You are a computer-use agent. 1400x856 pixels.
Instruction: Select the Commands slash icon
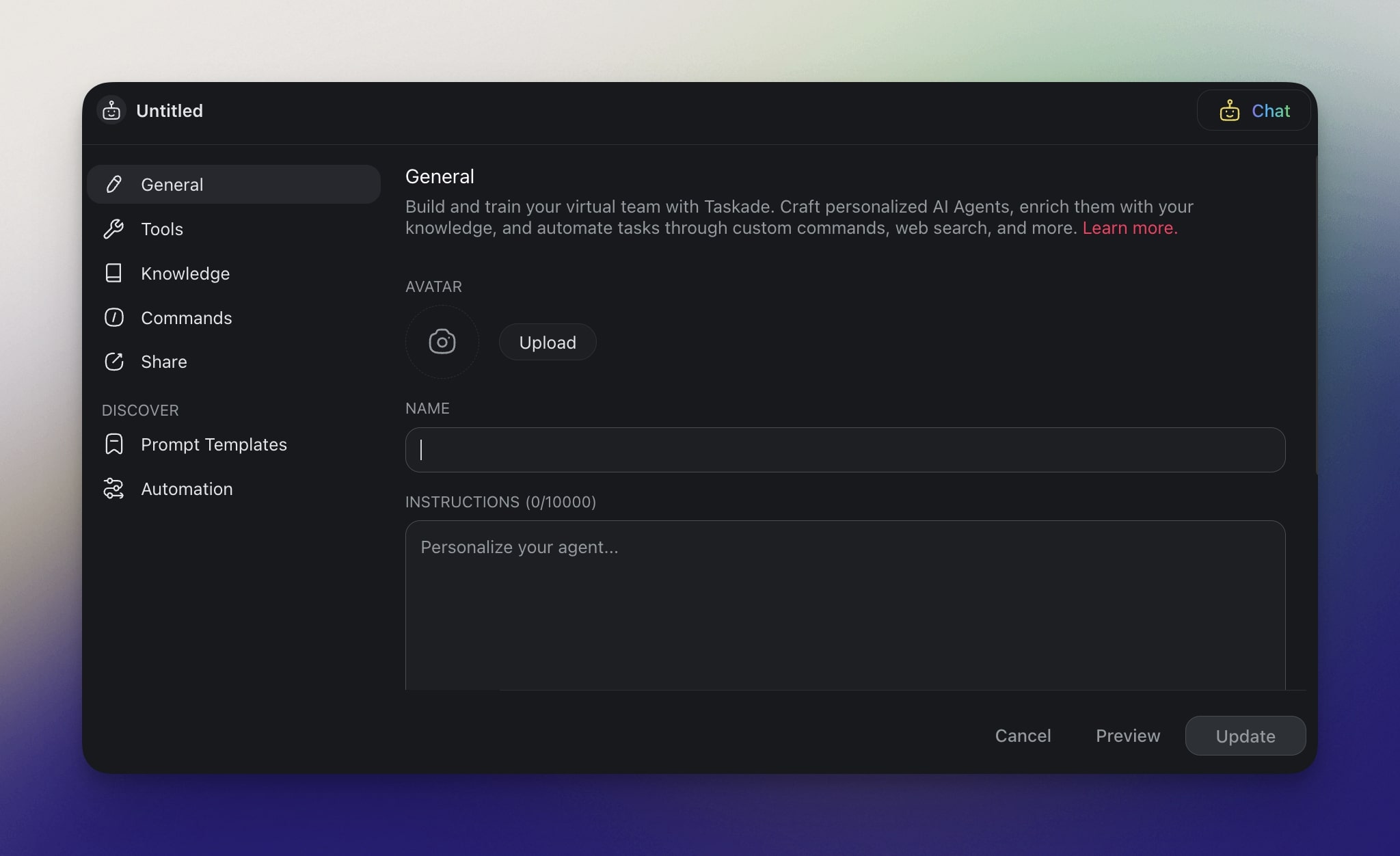coord(114,317)
